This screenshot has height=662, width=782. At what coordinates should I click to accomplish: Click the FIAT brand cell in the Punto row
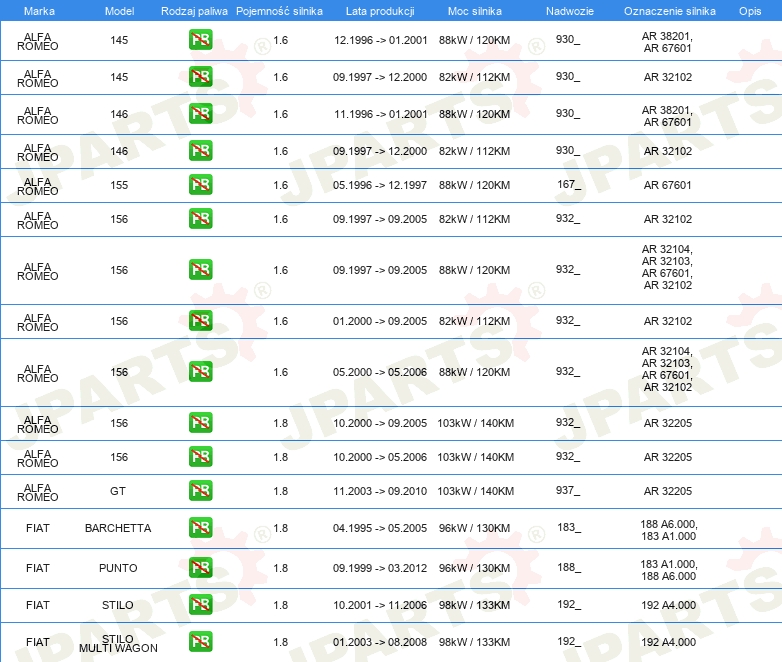(37, 568)
